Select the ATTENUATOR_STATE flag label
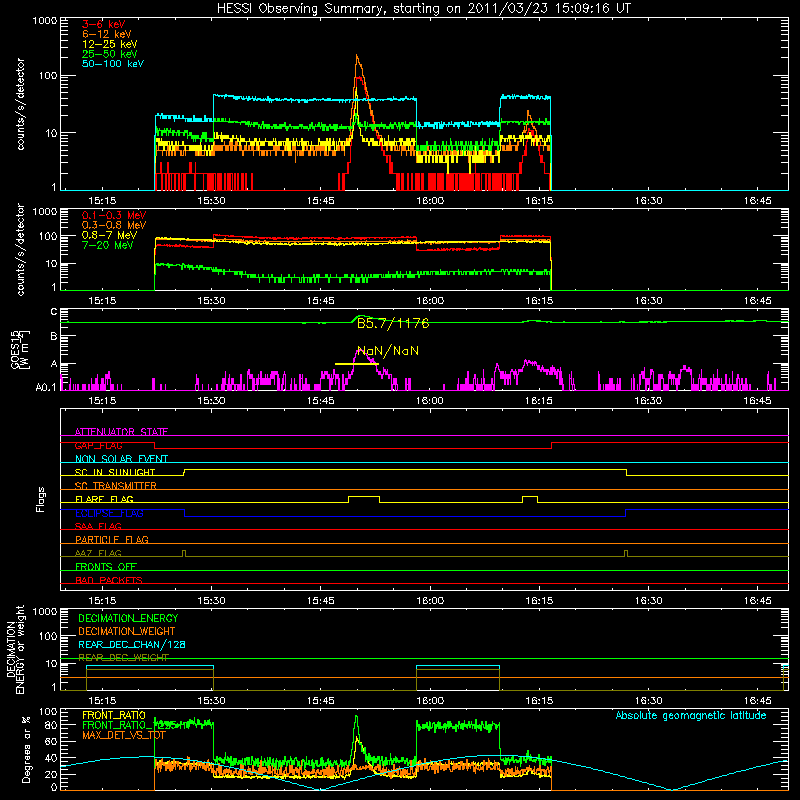This screenshot has height=800, width=800. (121, 432)
